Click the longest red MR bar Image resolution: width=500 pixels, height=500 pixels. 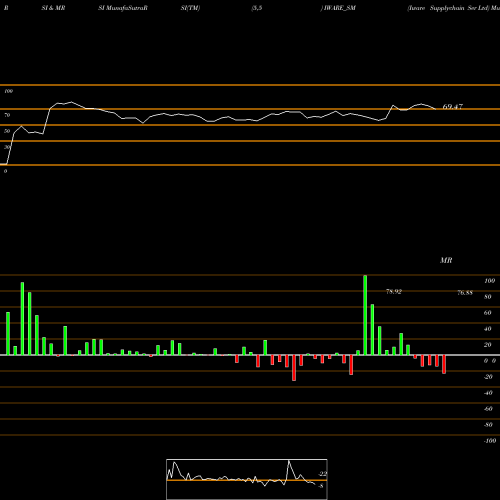294,368
